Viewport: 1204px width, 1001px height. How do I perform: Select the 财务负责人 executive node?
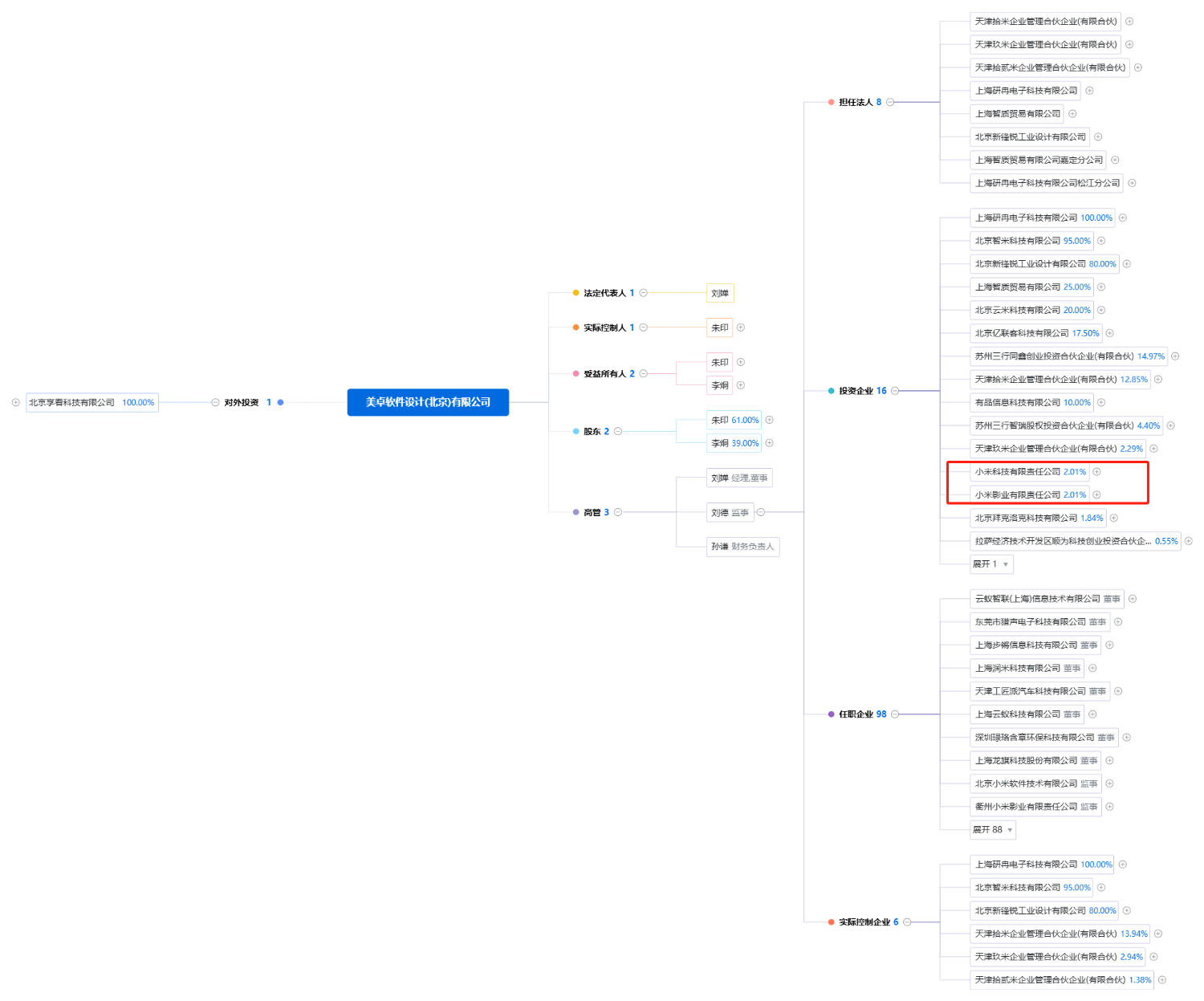(x=742, y=547)
